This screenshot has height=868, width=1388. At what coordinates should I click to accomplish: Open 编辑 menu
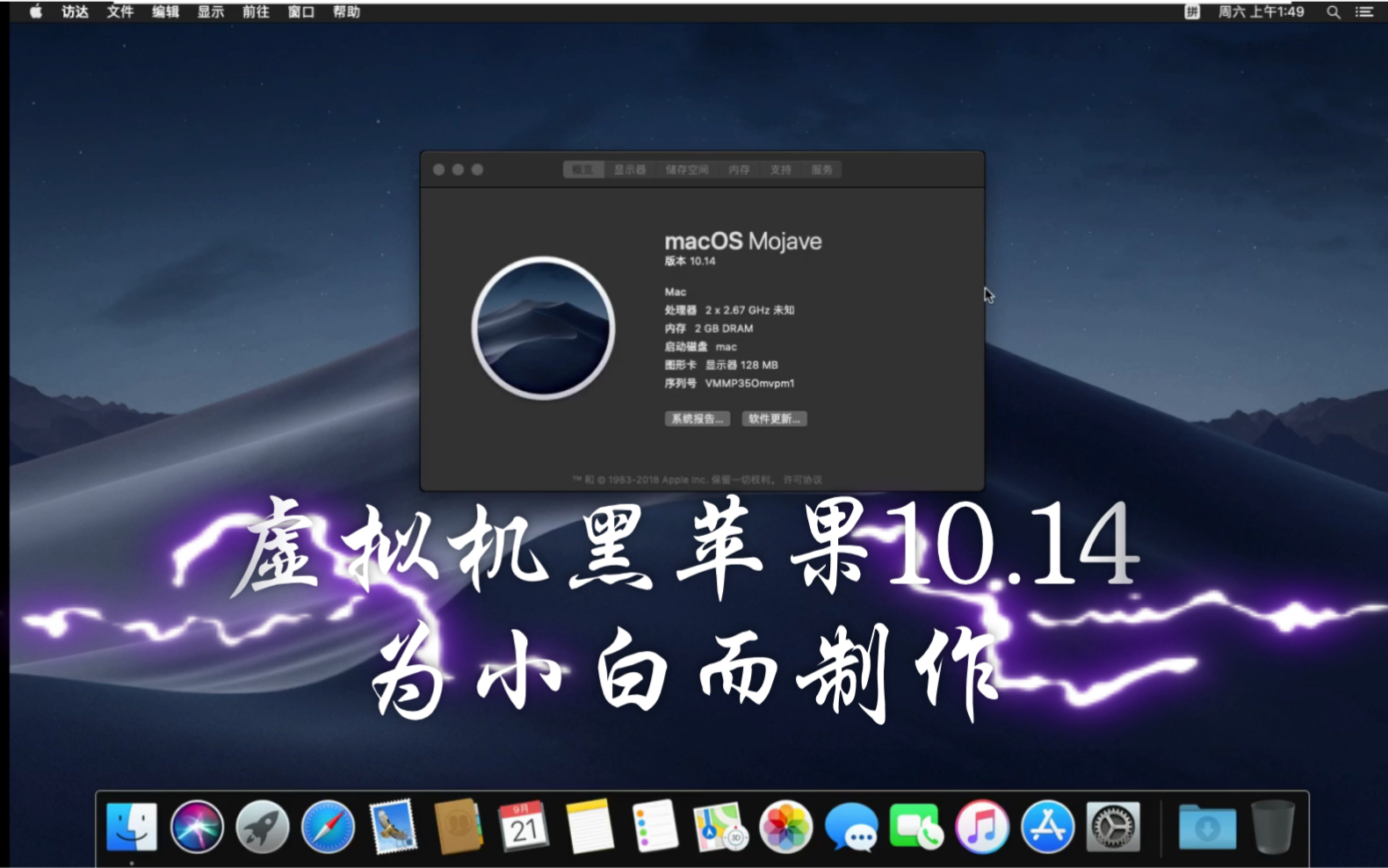click(165, 11)
